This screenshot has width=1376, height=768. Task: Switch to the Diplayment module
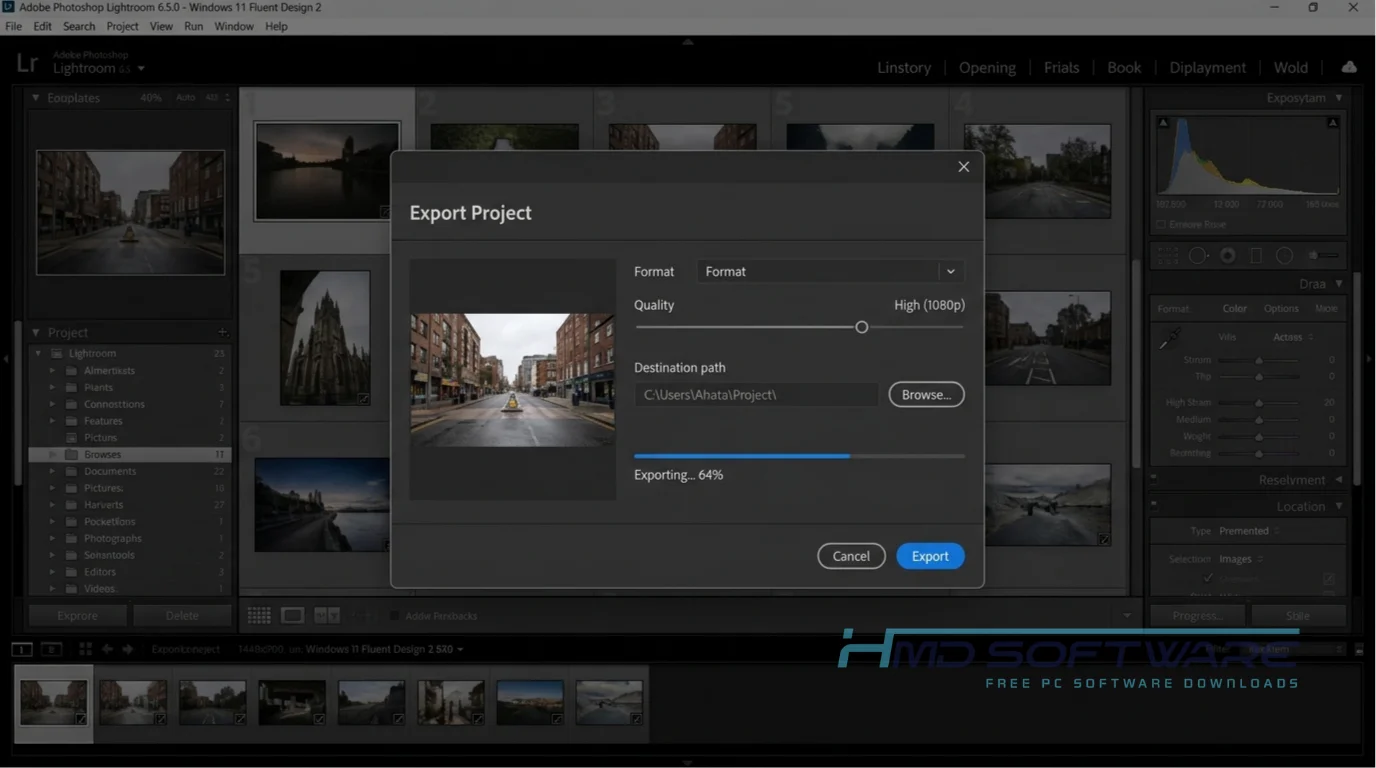[1207, 67]
